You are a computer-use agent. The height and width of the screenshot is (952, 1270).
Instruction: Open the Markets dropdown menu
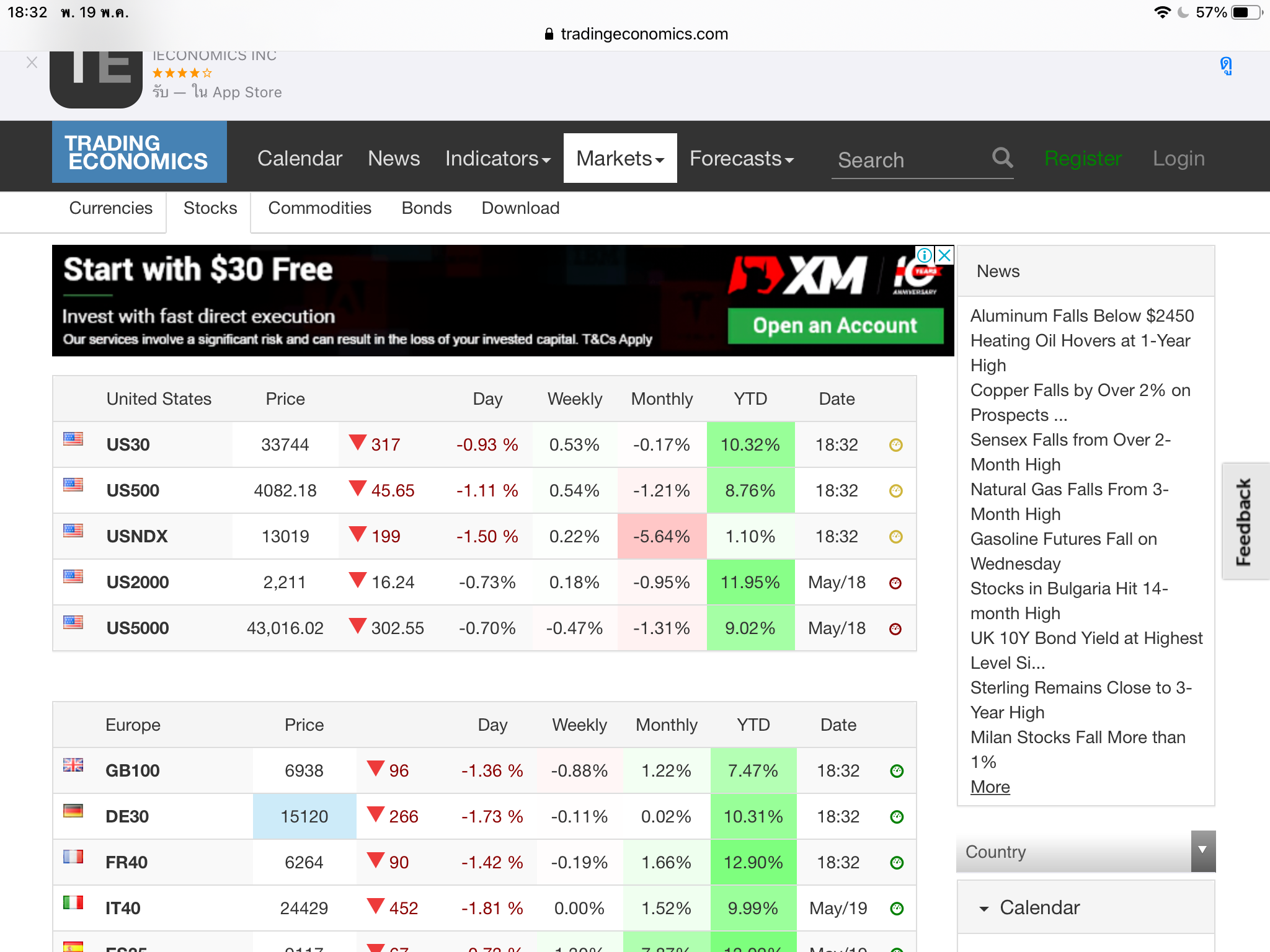(619, 159)
